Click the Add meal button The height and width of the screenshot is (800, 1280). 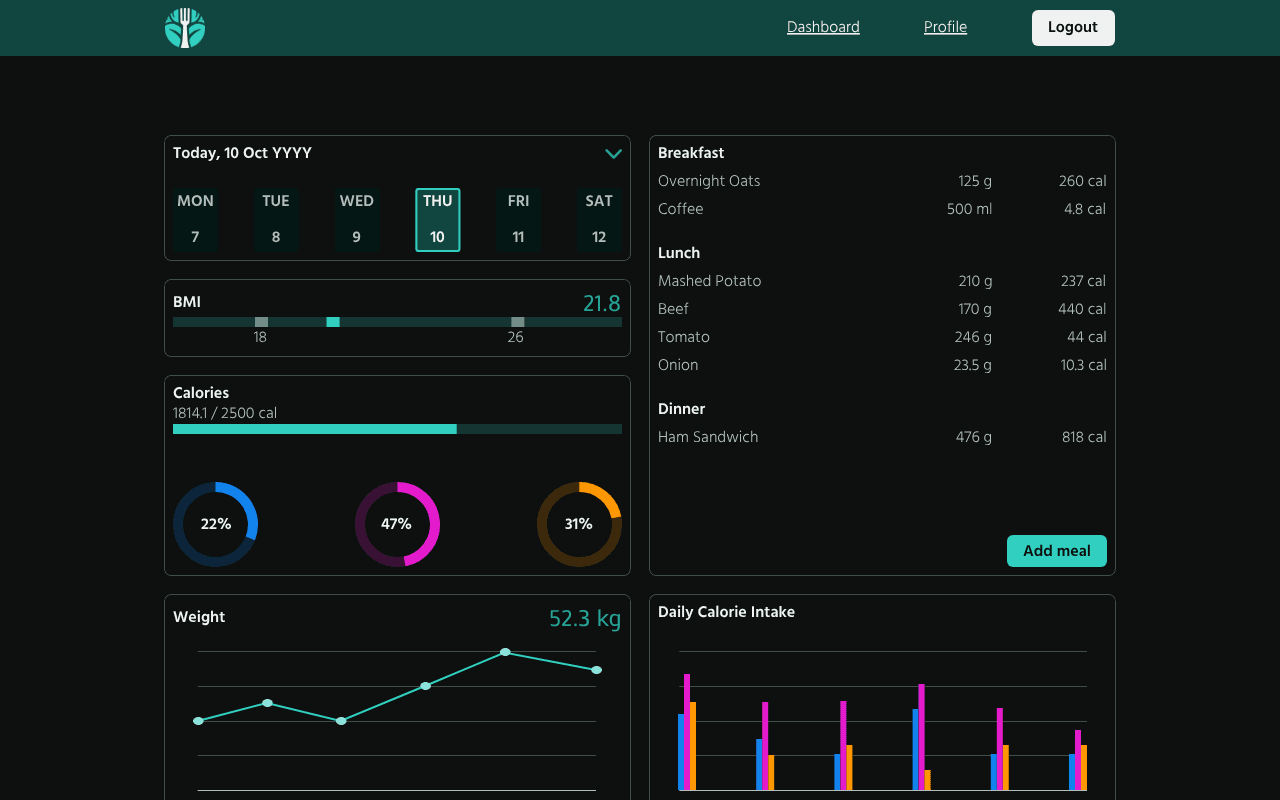click(1057, 551)
